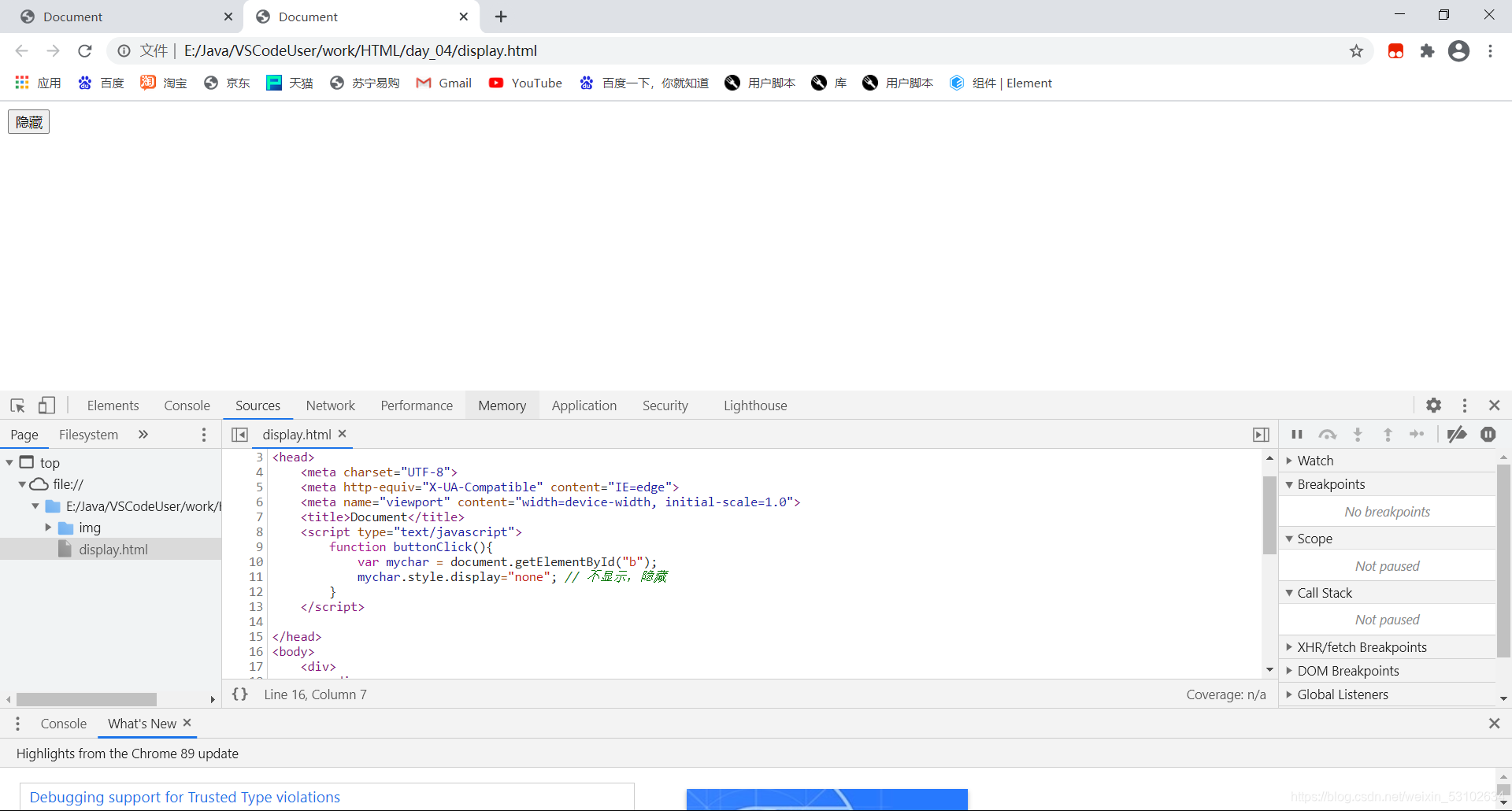Click the step into function icon
The width and height of the screenshot is (1512, 811).
[x=1358, y=435]
